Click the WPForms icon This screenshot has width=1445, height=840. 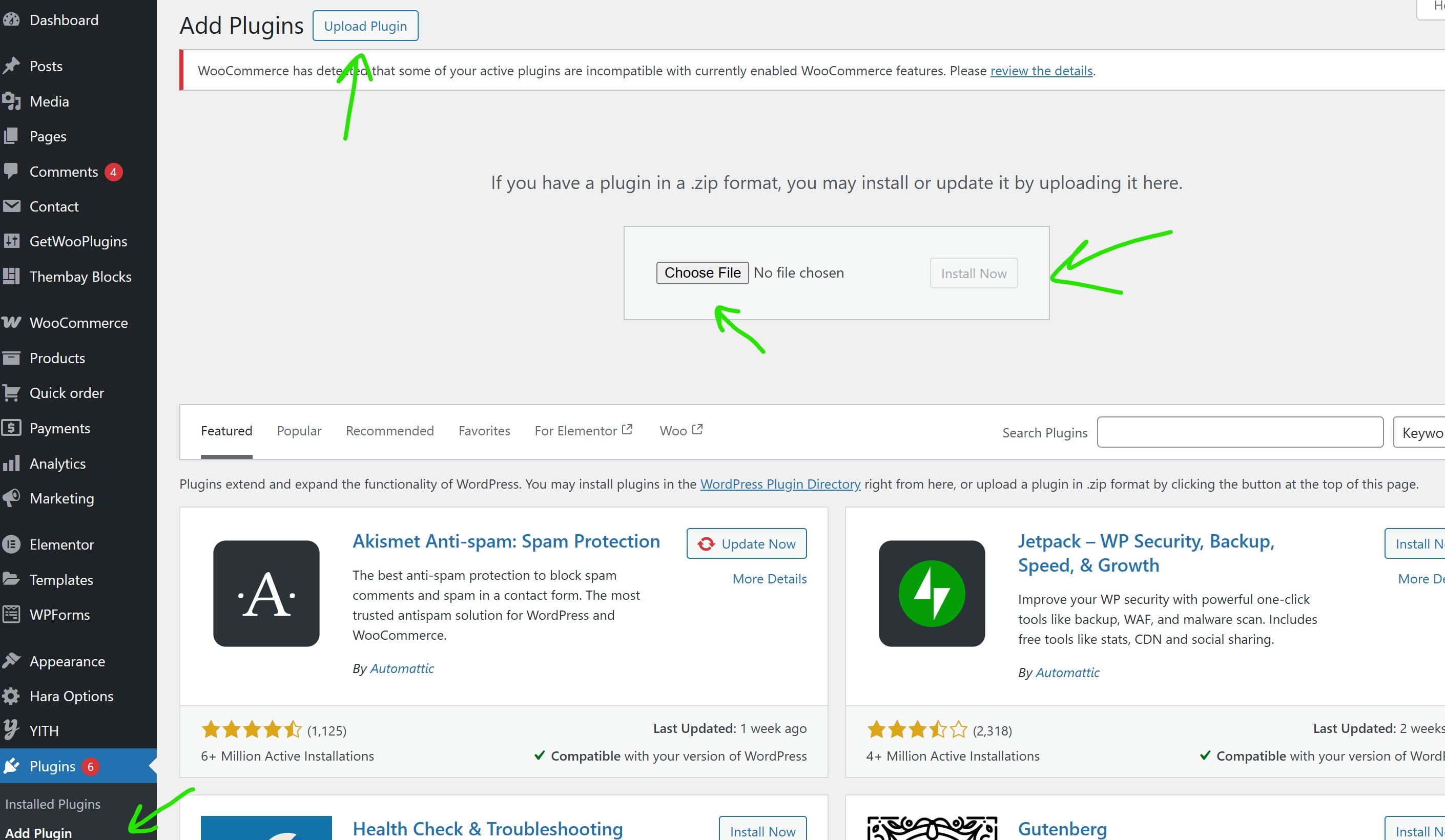coord(11,614)
